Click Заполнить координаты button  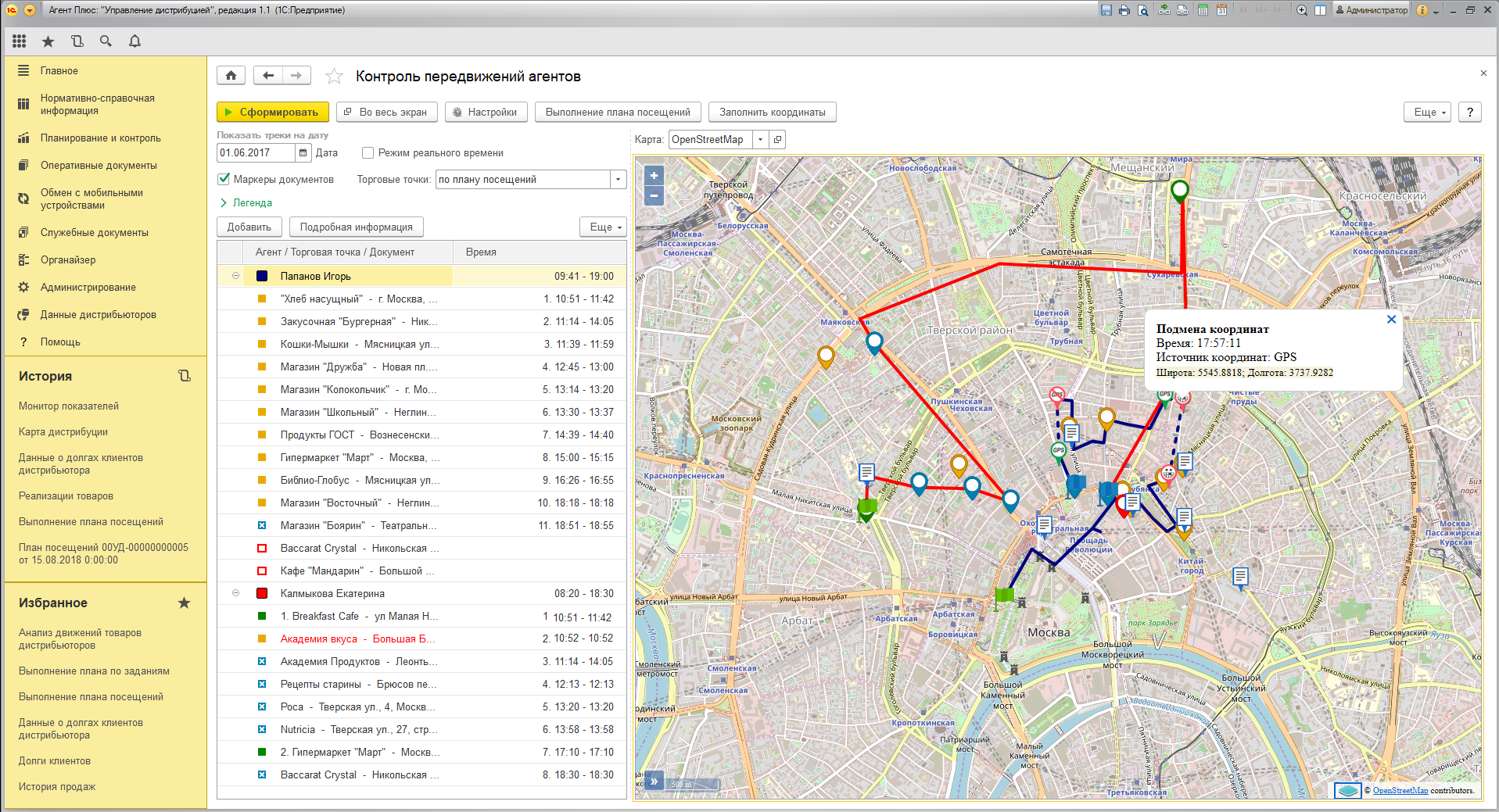[x=772, y=113]
